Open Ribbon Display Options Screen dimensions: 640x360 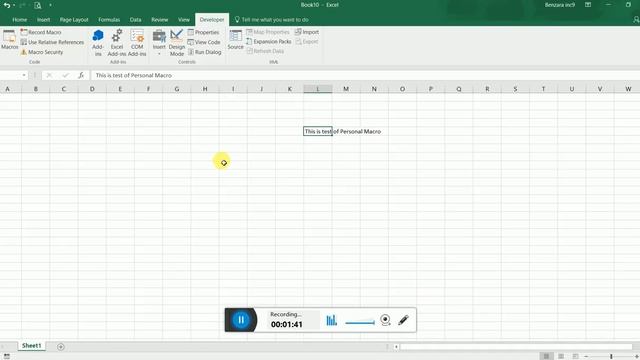point(588,5)
